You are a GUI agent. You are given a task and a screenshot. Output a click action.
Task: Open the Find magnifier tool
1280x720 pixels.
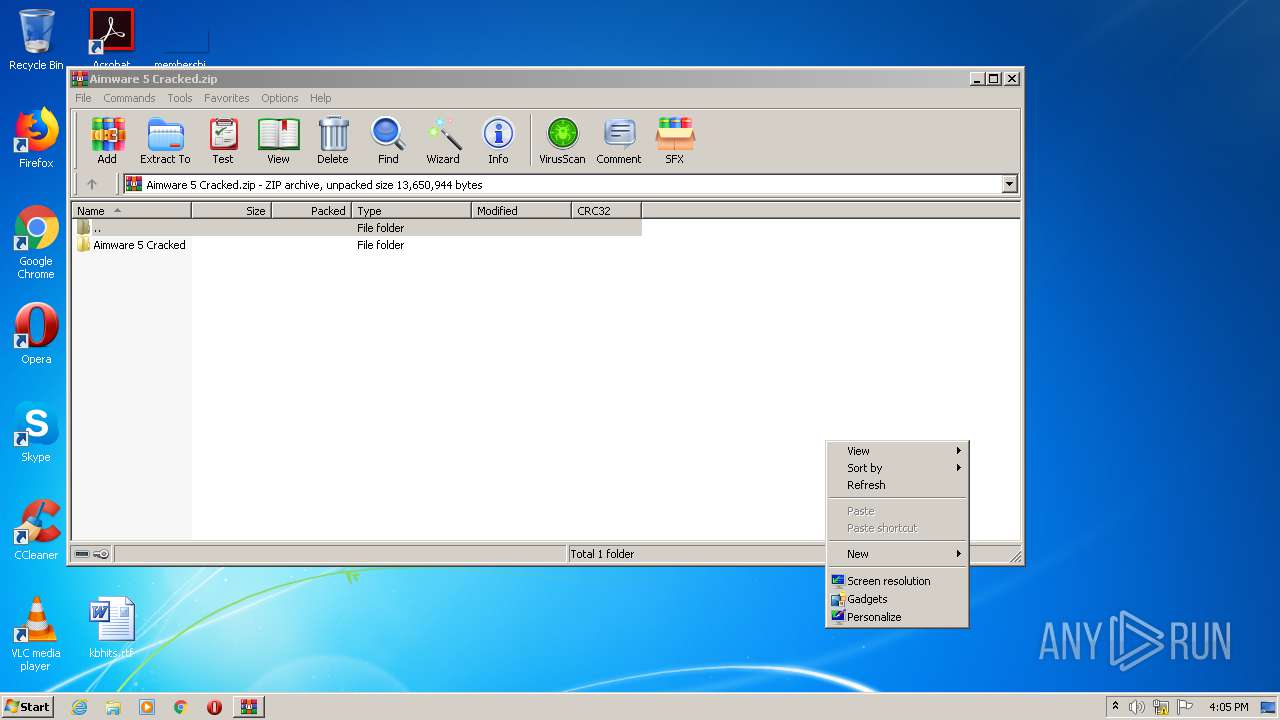[388, 140]
